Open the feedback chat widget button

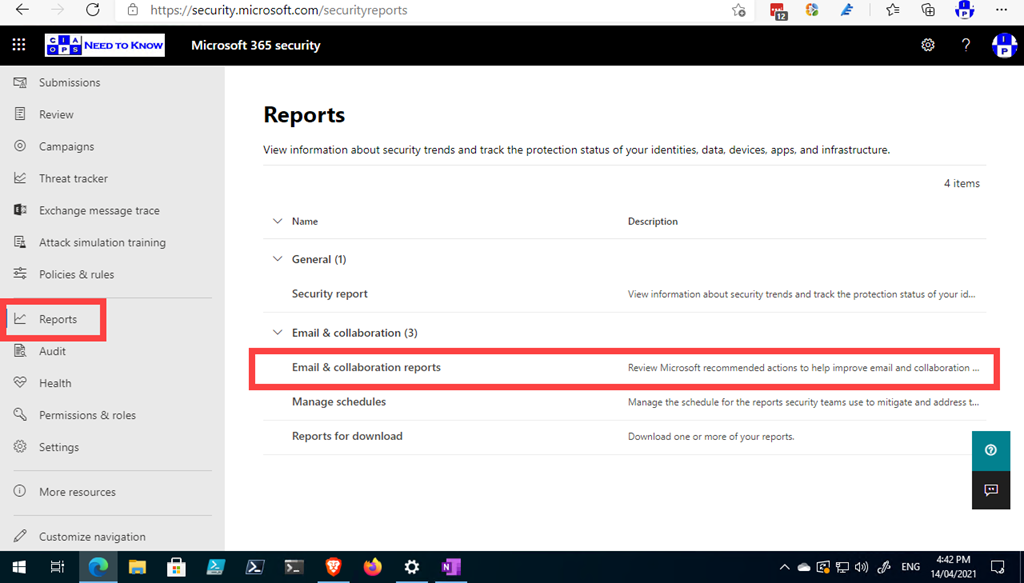[990, 490]
